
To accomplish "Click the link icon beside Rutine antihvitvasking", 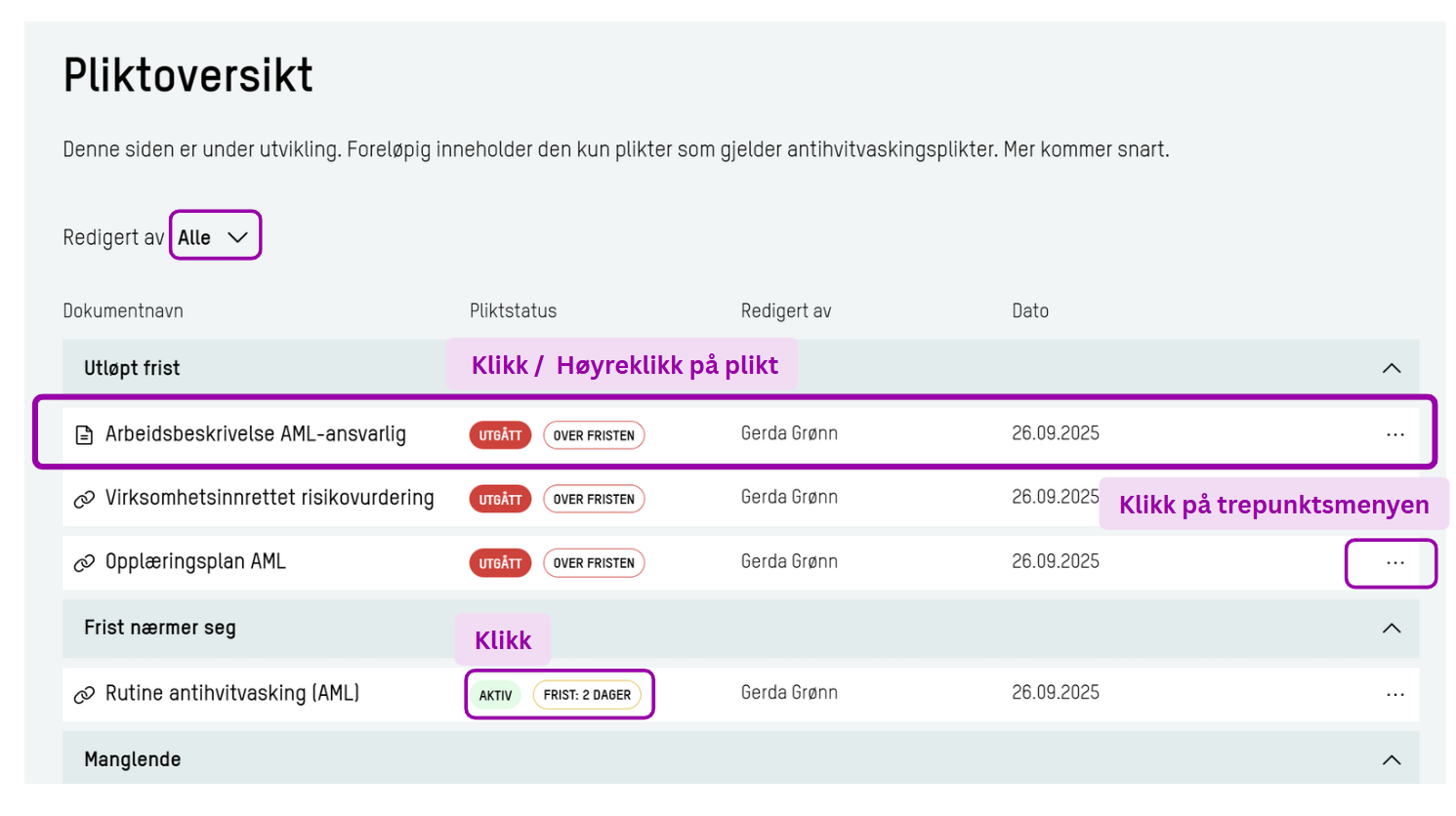I will [x=84, y=693].
